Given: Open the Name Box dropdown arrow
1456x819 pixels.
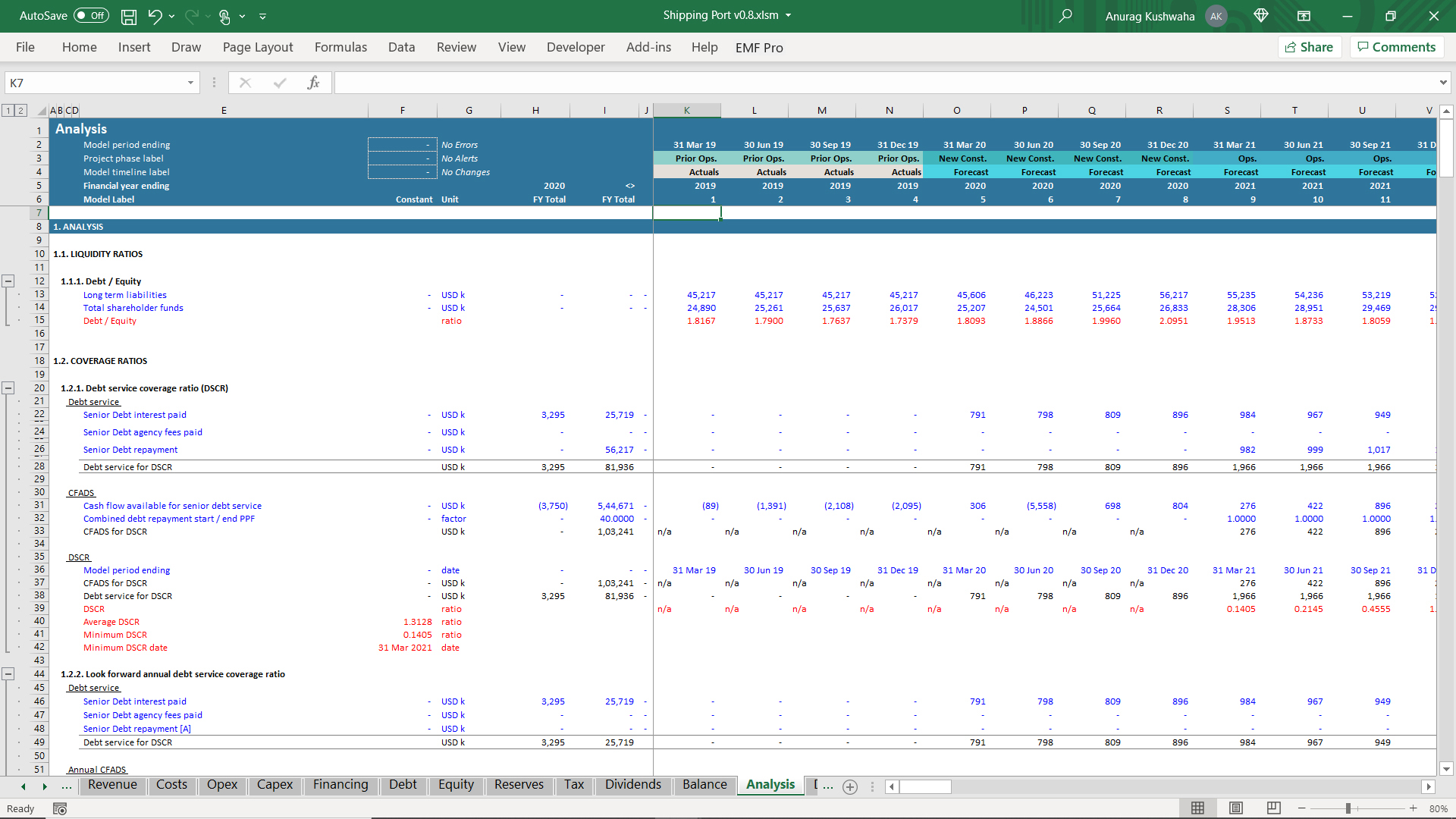Looking at the screenshot, I should pyautogui.click(x=190, y=83).
